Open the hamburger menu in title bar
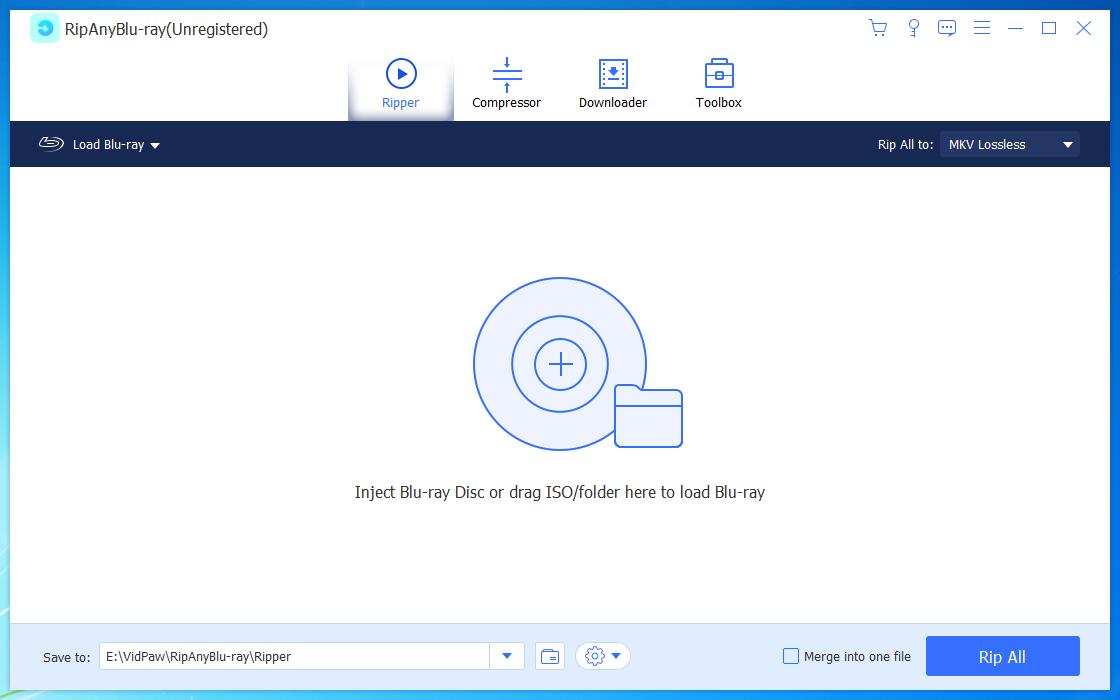Viewport: 1120px width, 700px height. (982, 28)
